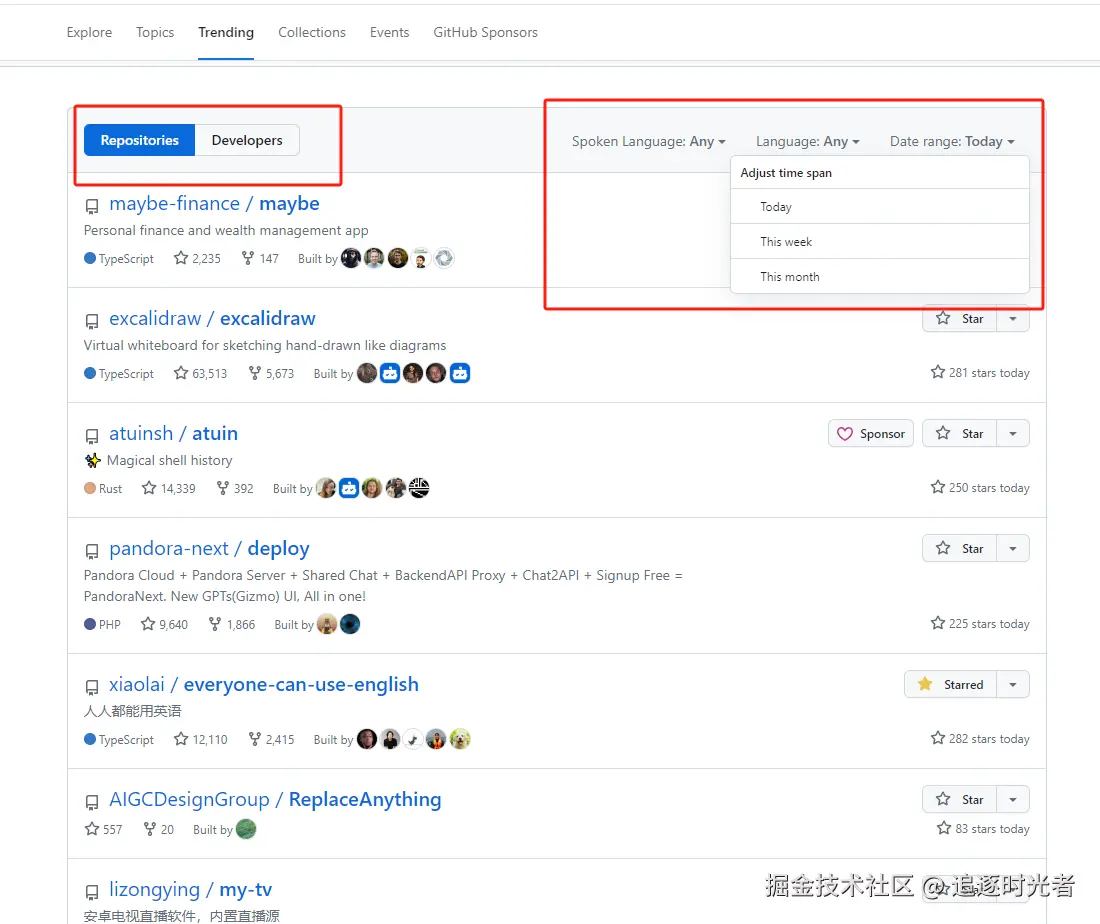View 1,866 forks of pandora-next deploy
This screenshot has width=1100, height=924.
click(x=232, y=624)
